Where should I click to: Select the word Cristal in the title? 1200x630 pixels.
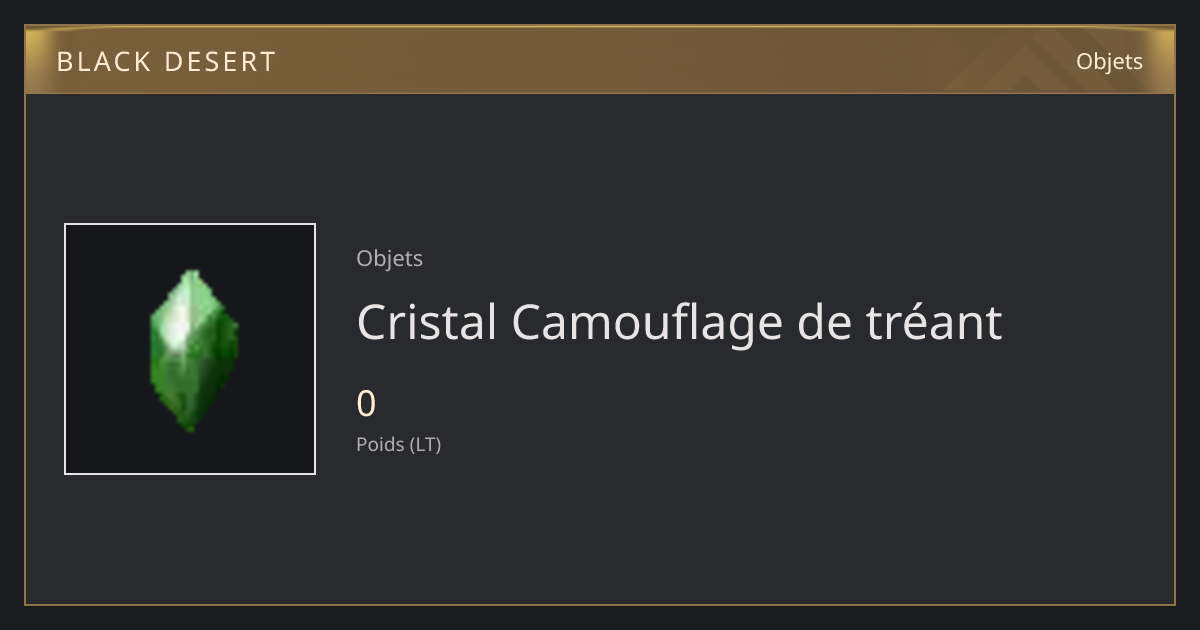(426, 322)
